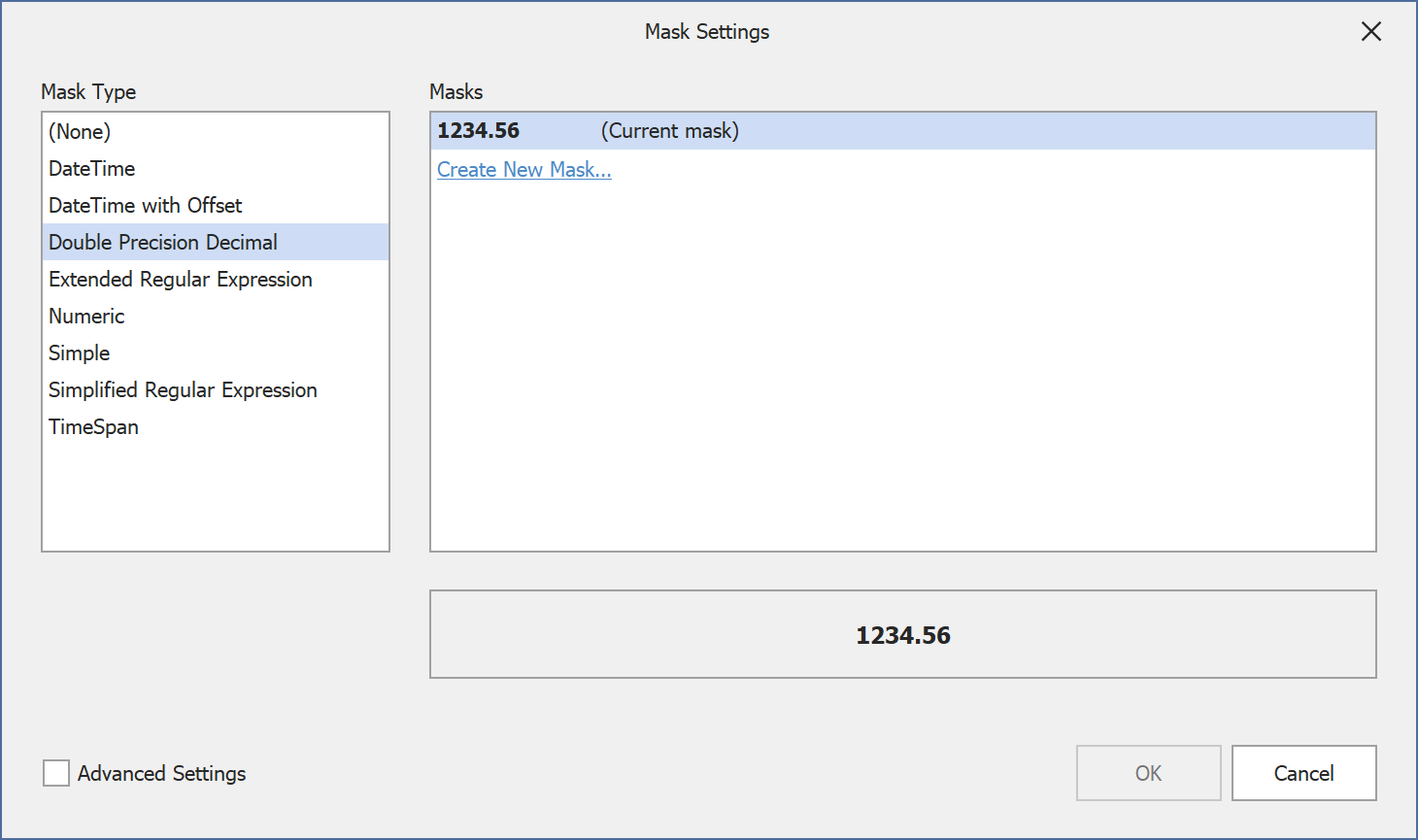Click the Mask Settings title bar
The image size is (1418, 840).
707,32
